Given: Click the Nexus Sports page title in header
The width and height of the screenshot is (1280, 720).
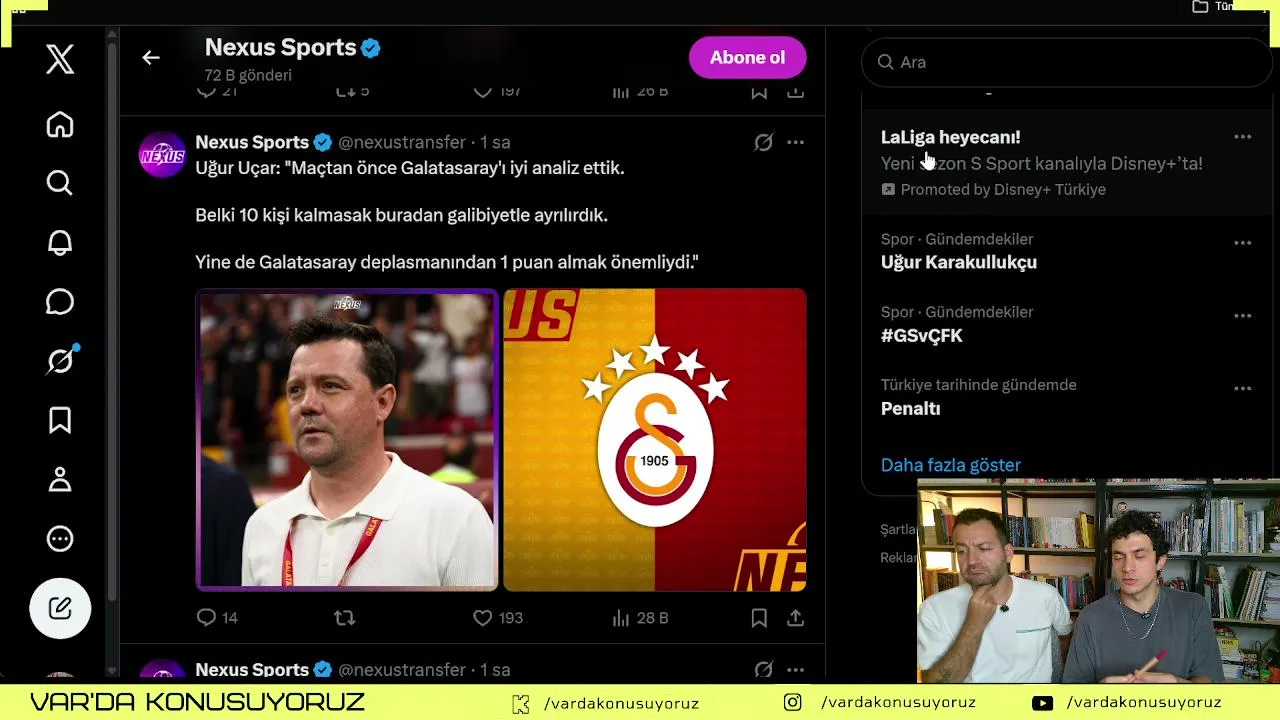Looking at the screenshot, I should click(280, 47).
